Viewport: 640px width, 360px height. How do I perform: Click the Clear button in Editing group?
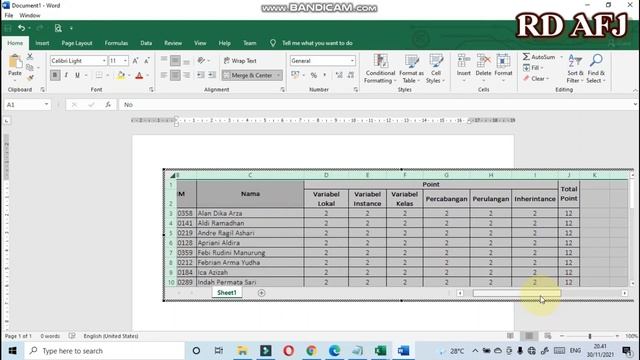point(536,78)
